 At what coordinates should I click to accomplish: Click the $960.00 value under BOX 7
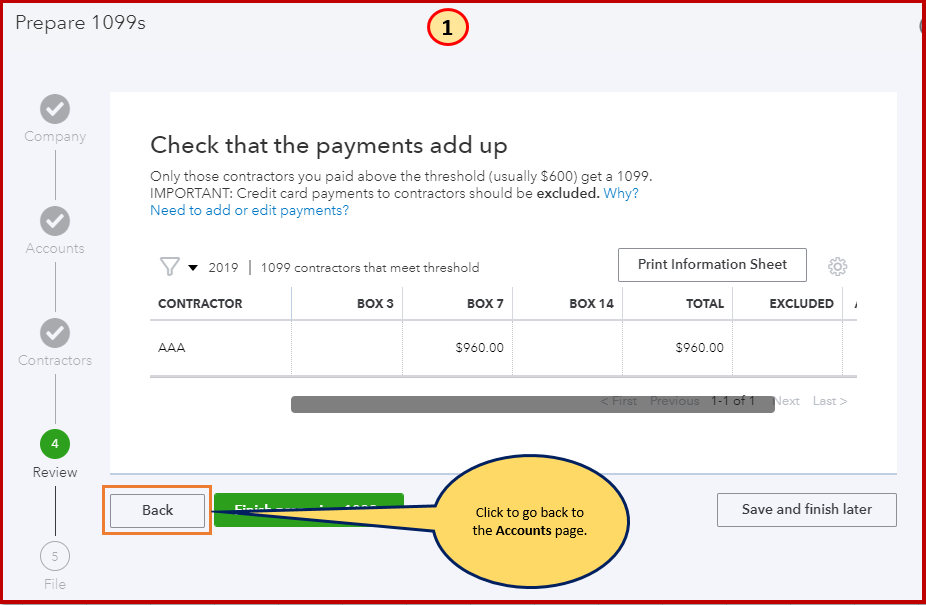point(479,347)
